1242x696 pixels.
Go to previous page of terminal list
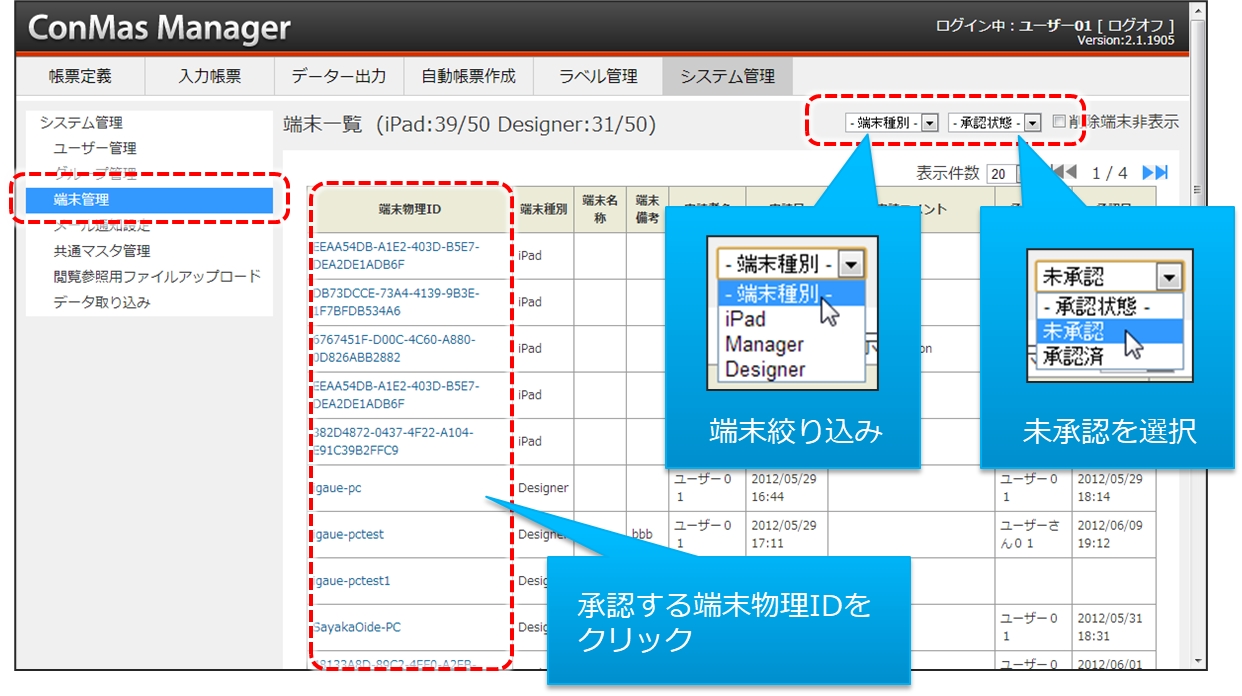pos(1071,172)
